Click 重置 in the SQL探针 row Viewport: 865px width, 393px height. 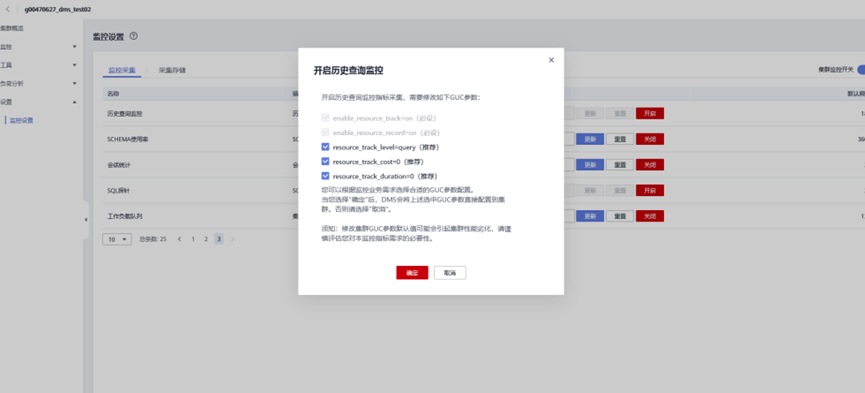[x=620, y=190]
